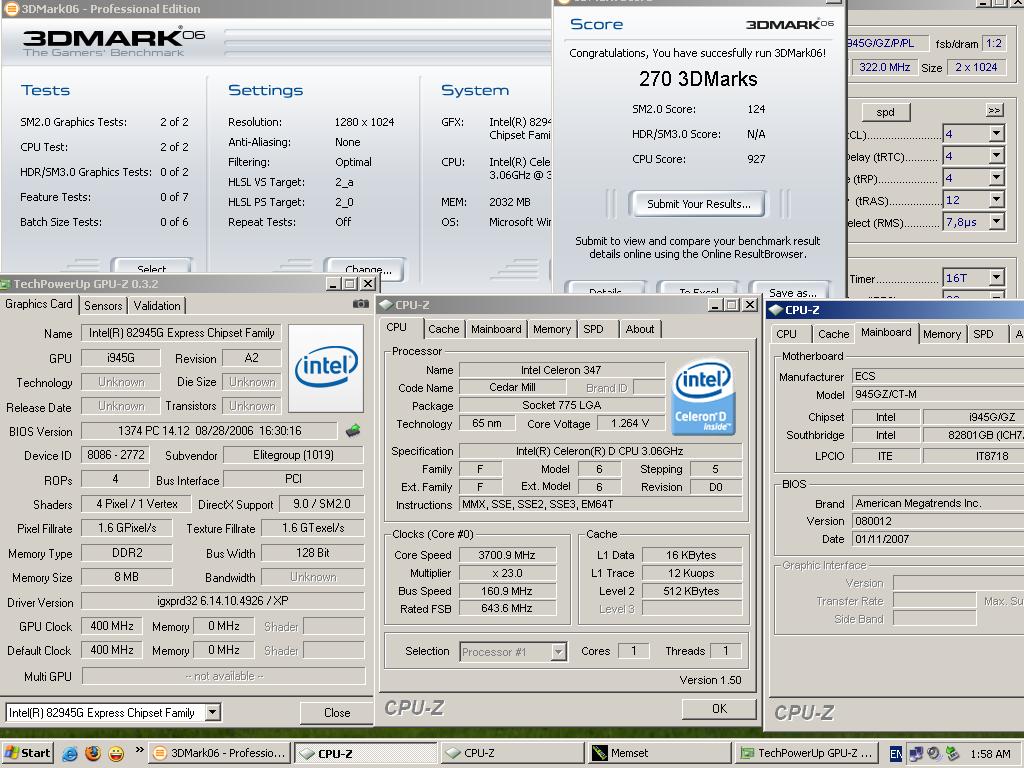Select CPU tab in Mainboard CPU-Z window

[x=786, y=334]
